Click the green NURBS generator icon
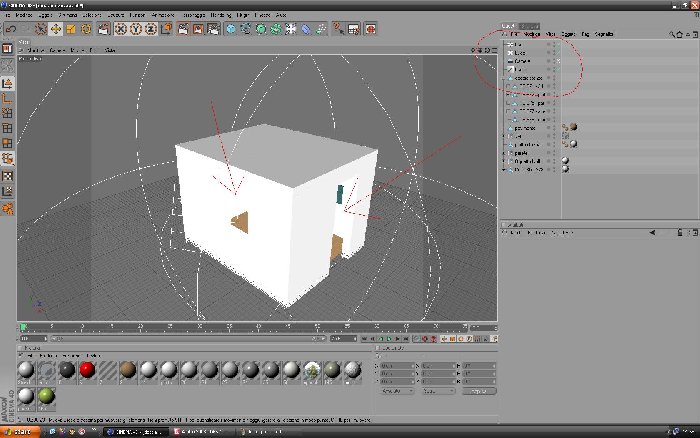The image size is (700, 438). (261, 29)
